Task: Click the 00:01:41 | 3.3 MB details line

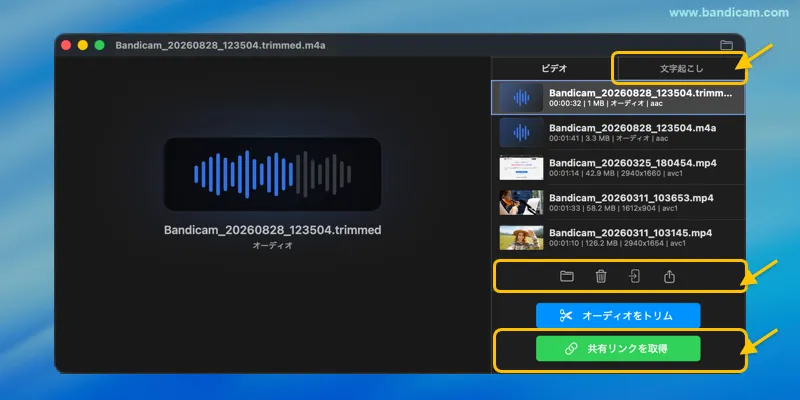Action: point(609,138)
